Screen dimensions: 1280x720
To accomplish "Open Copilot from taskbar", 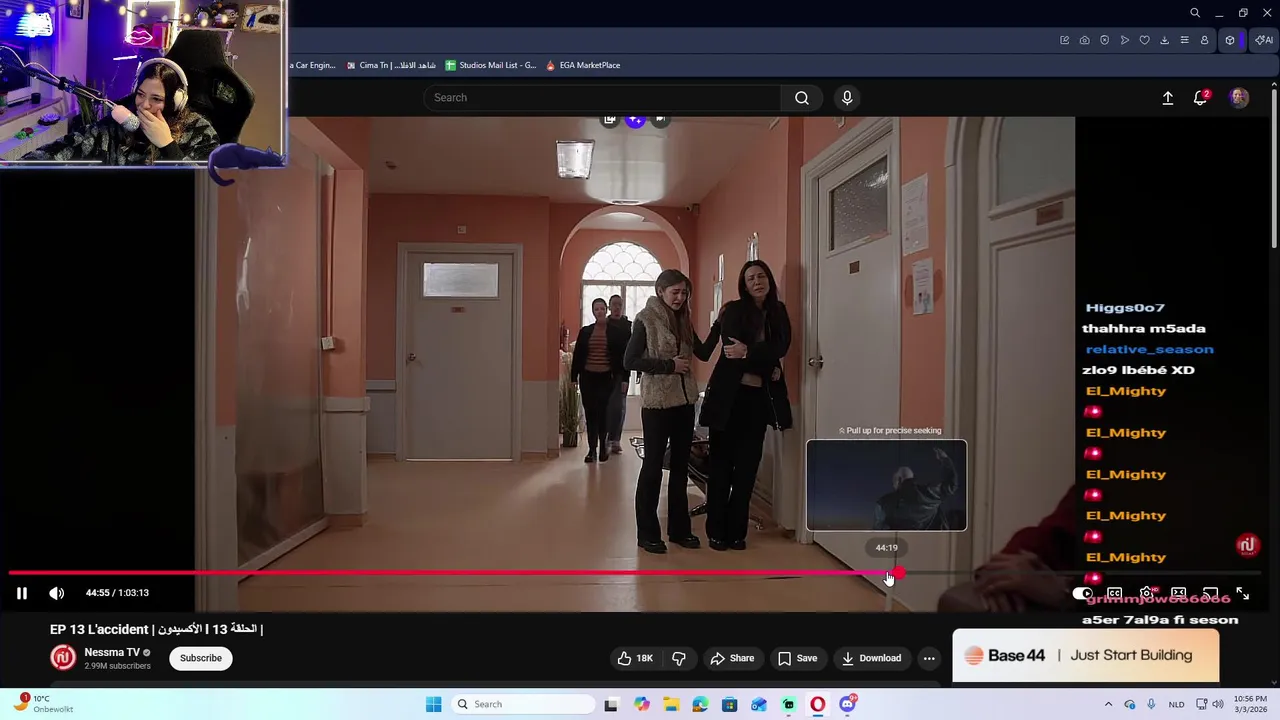I will (x=641, y=704).
